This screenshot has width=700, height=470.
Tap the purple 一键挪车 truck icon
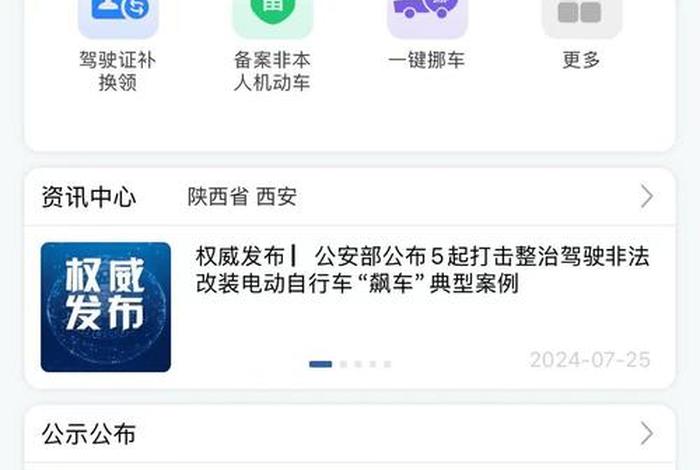point(428,18)
